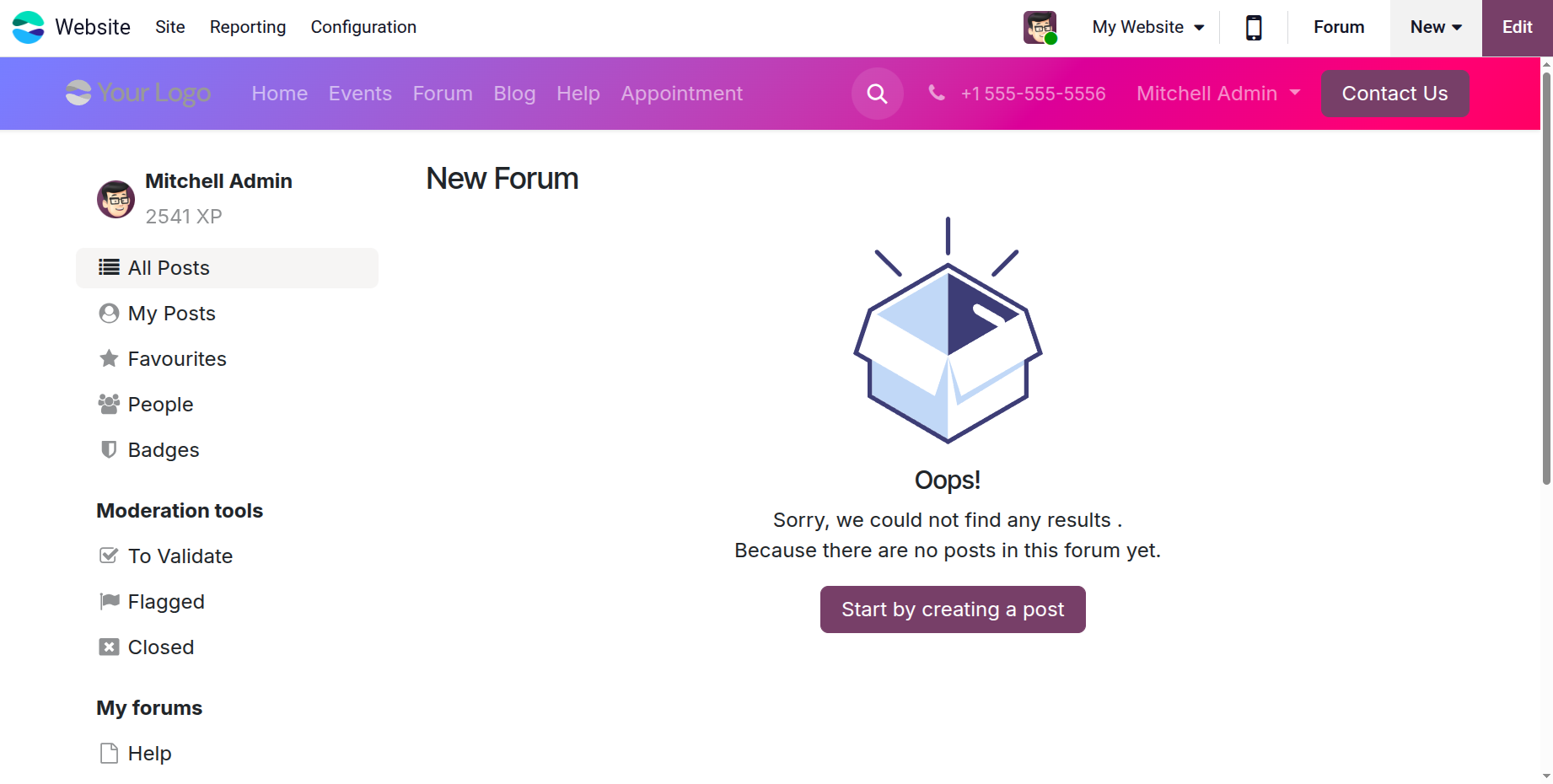Open the My Website switcher dropdown
Image resolution: width=1553 pixels, height=784 pixels.
coord(1147,27)
